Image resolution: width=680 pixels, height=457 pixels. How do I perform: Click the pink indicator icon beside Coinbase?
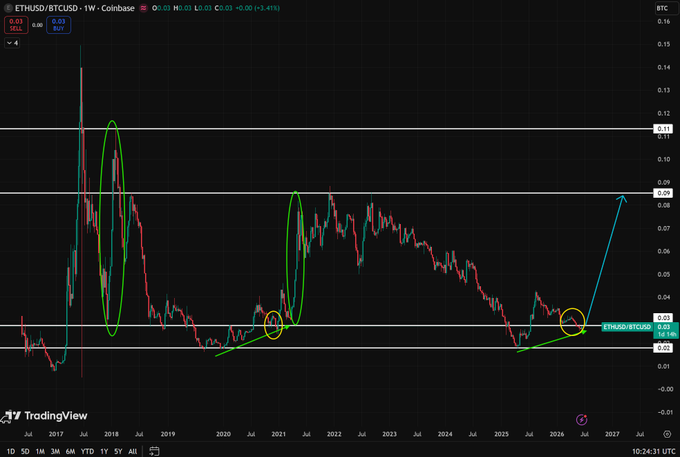[143, 8]
